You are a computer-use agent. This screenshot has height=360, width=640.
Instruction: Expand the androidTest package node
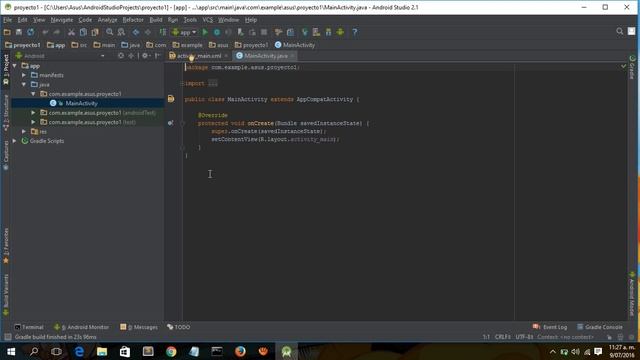(33, 112)
